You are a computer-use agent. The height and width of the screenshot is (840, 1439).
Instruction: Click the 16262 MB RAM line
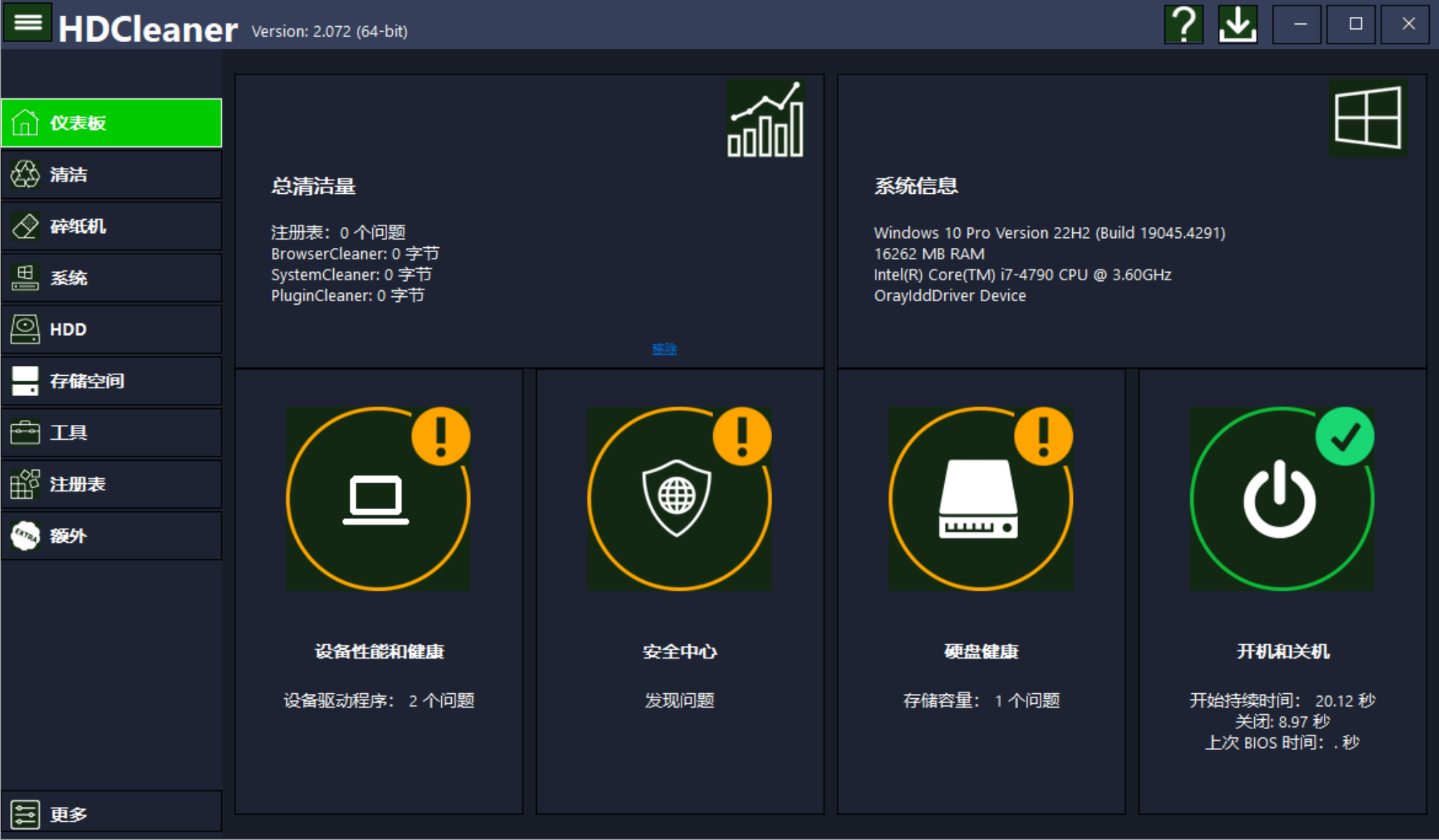coord(929,254)
